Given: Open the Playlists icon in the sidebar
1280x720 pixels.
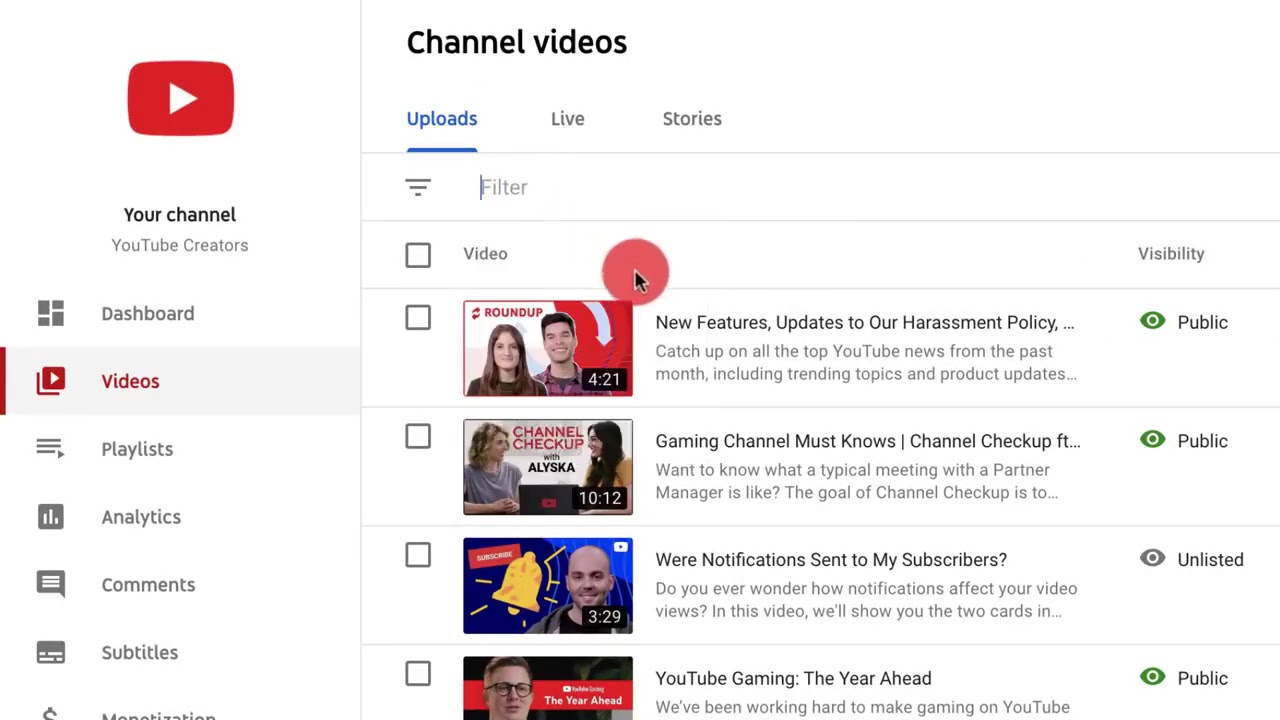Looking at the screenshot, I should point(51,449).
